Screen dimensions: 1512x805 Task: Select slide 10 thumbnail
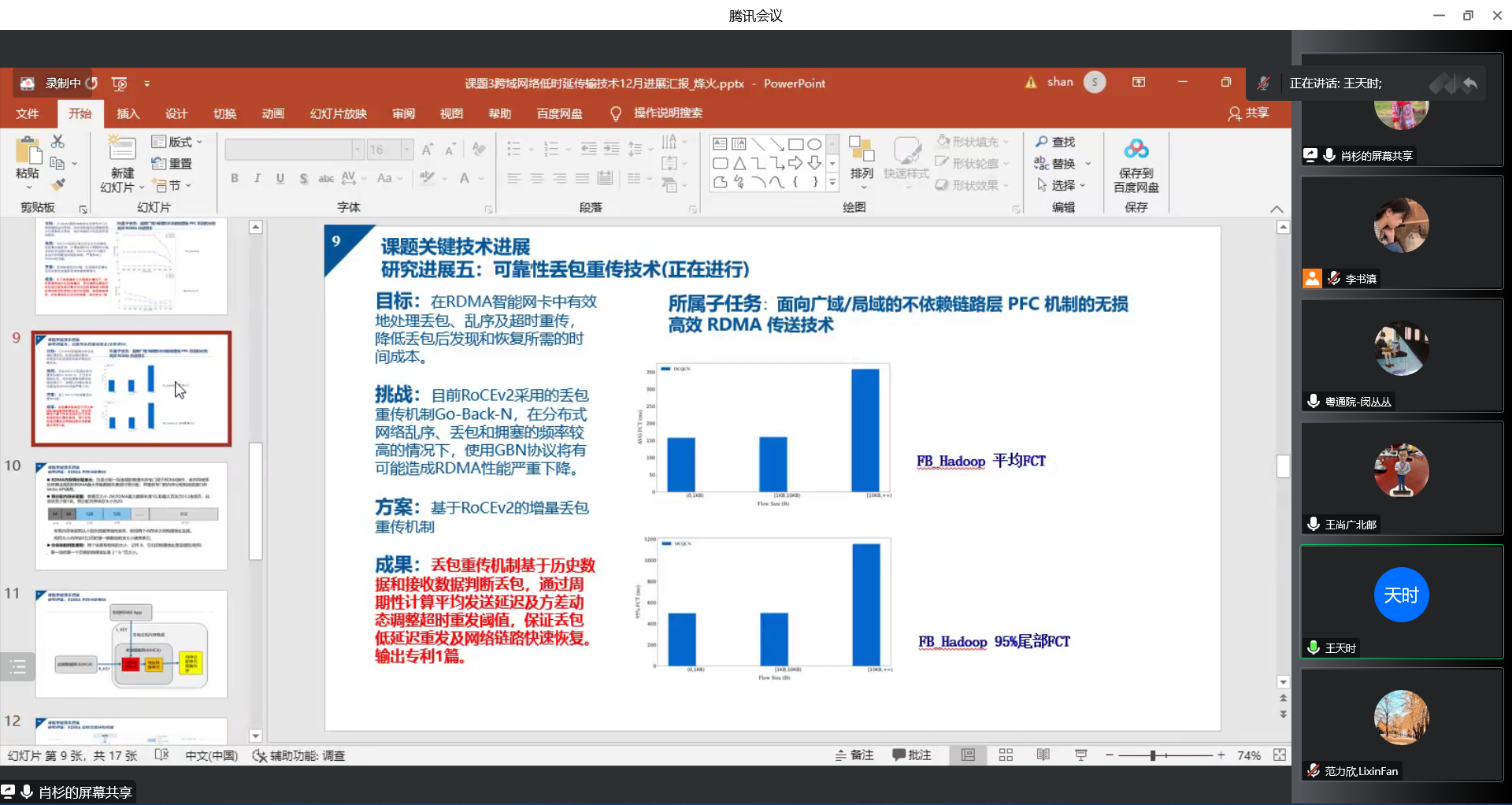coord(132,516)
